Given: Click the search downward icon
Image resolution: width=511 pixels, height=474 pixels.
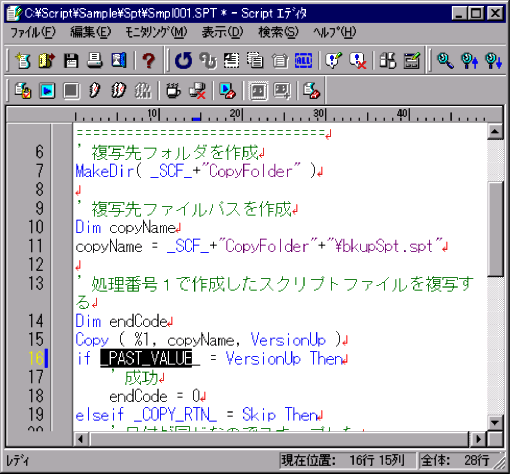Looking at the screenshot, I should click(x=493, y=61).
